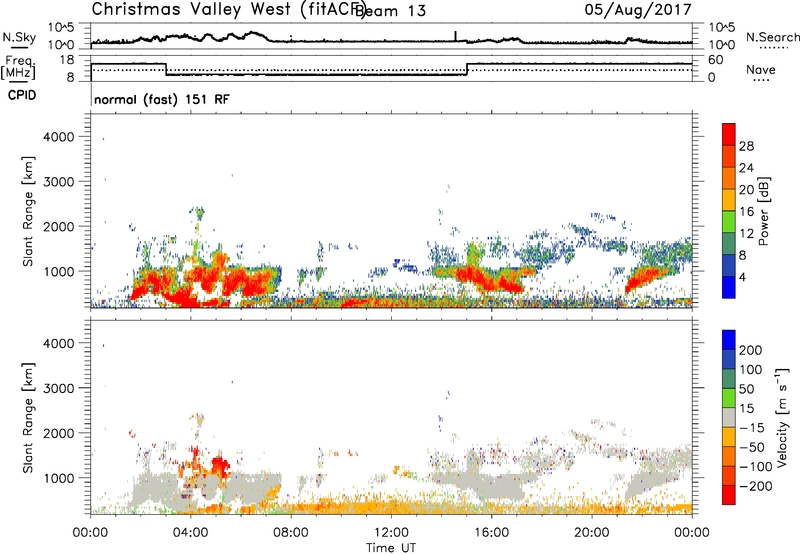Screen dimensions: 800x554
Task: Click the 'Nave' legend label
Action: pos(761,70)
